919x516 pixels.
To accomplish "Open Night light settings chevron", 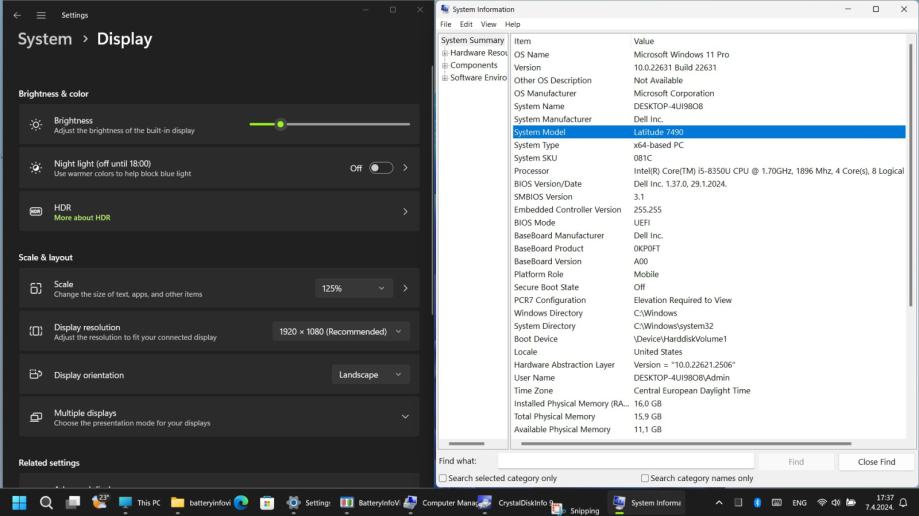I will [405, 168].
